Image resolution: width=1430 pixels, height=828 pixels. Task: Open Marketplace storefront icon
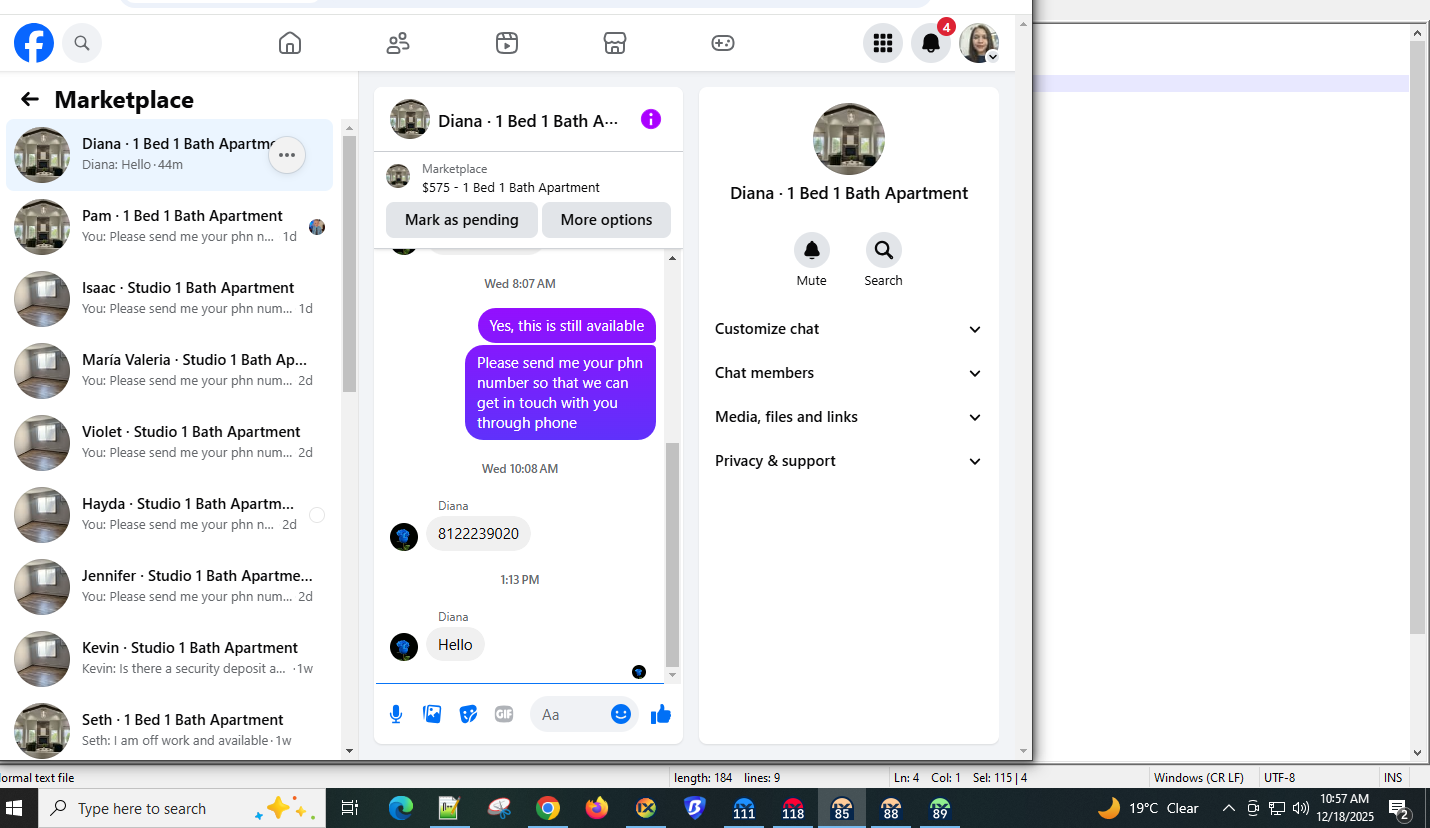pos(615,43)
